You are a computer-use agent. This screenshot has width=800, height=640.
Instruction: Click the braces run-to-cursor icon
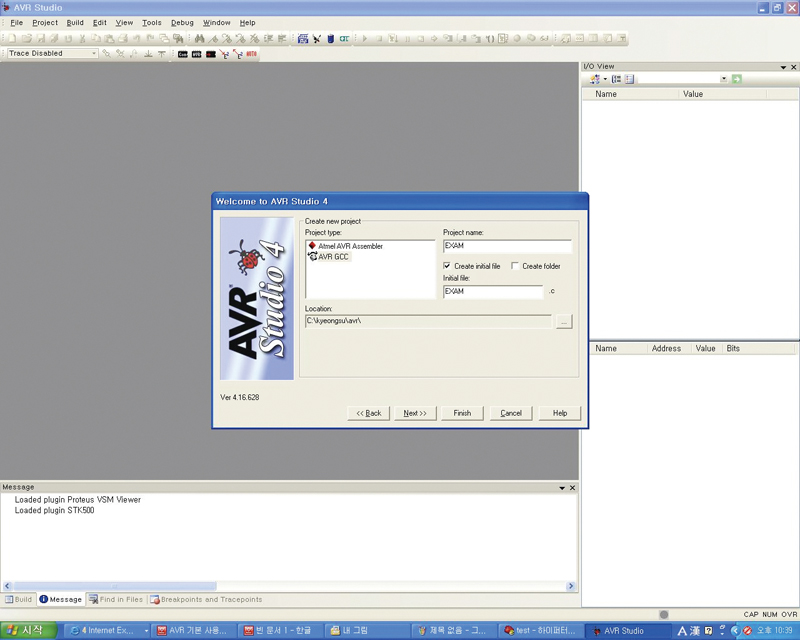point(489,38)
